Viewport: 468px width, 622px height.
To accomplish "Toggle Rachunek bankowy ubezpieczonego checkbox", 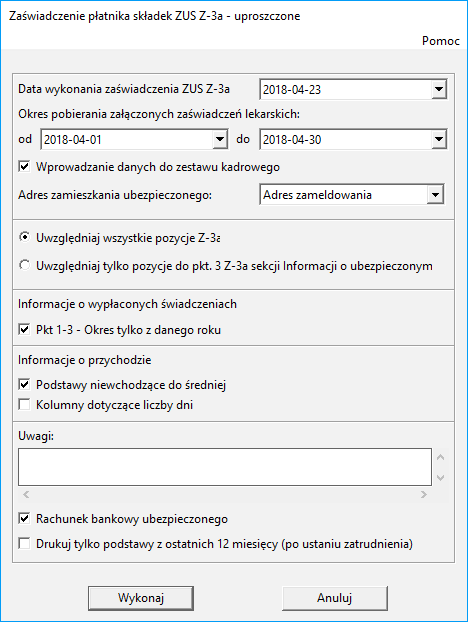I will [24, 518].
